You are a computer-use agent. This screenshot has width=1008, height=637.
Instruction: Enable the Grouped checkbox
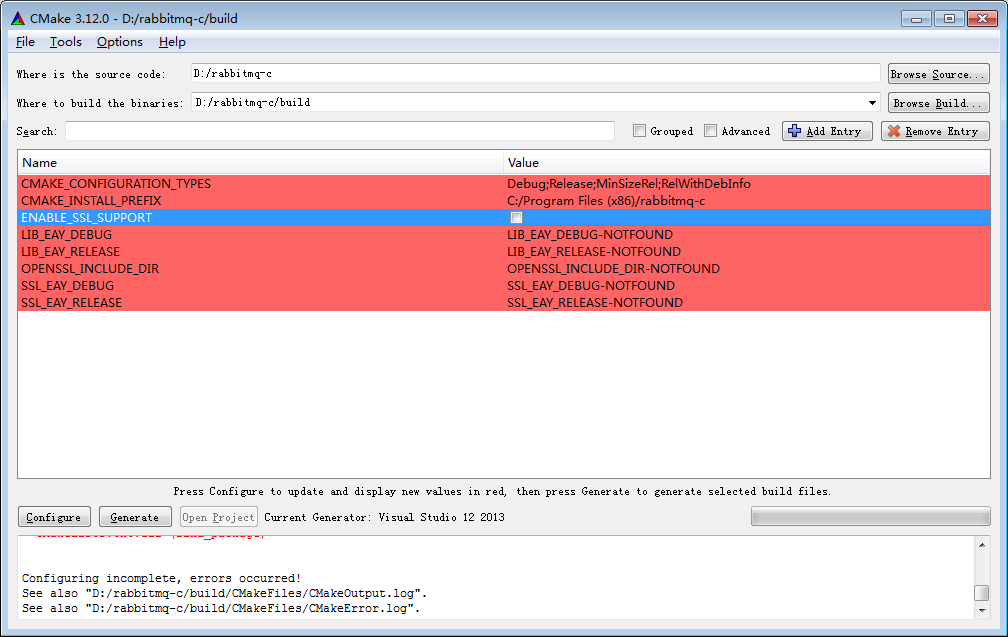tap(640, 131)
